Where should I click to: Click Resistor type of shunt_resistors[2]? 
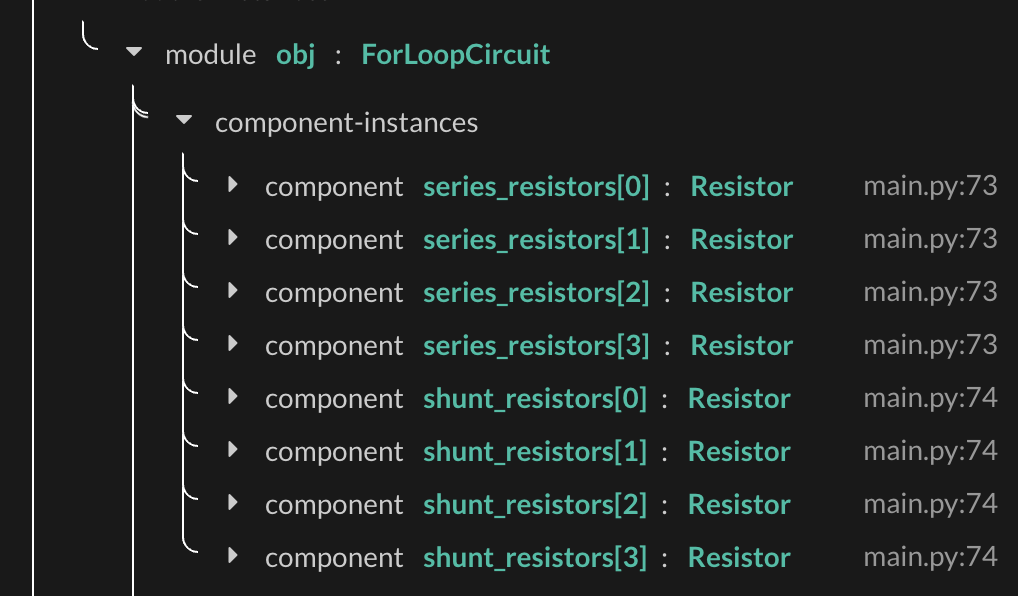738,504
